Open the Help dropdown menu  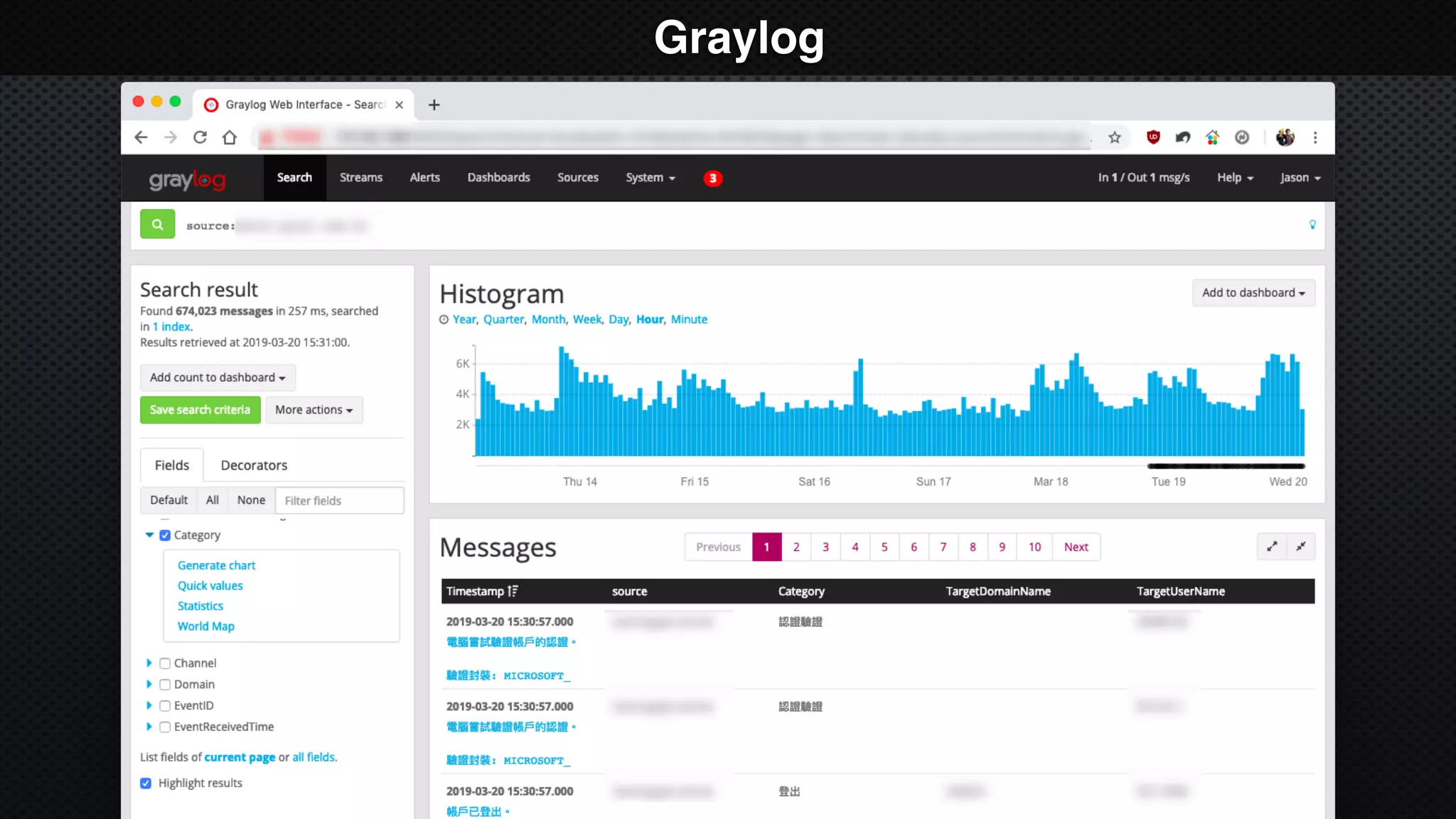pyautogui.click(x=1235, y=178)
